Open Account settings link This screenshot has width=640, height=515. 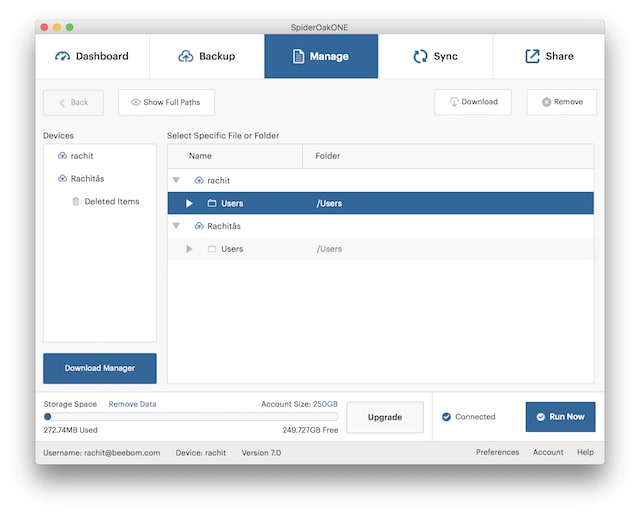point(548,453)
